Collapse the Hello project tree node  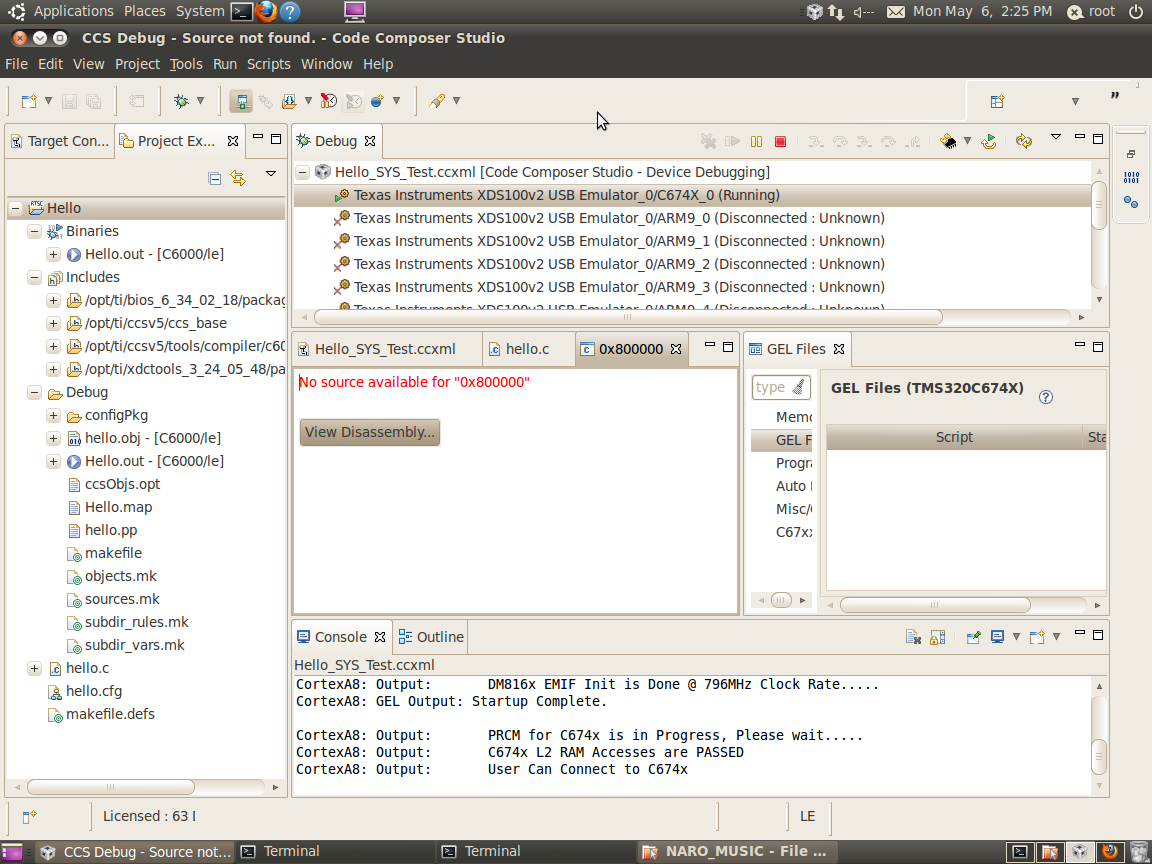(16, 208)
